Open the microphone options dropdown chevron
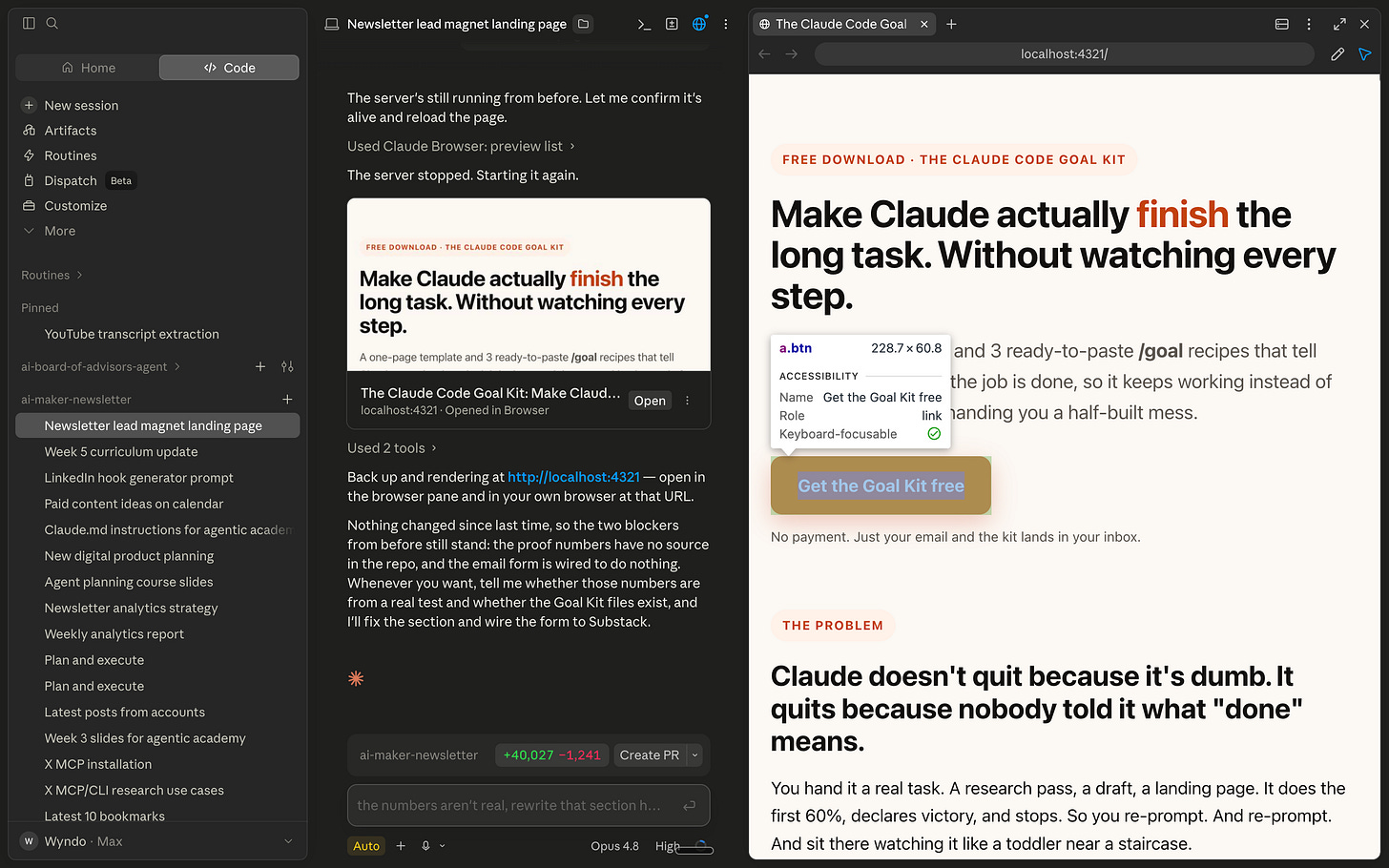 (442, 845)
